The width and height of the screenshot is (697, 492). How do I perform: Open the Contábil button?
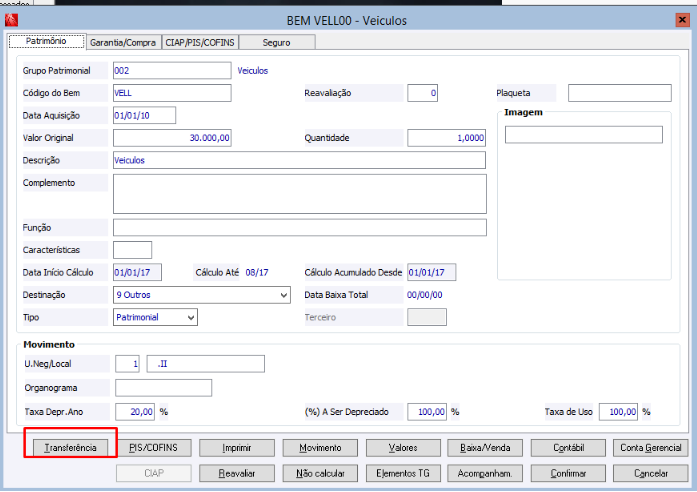click(x=568, y=448)
